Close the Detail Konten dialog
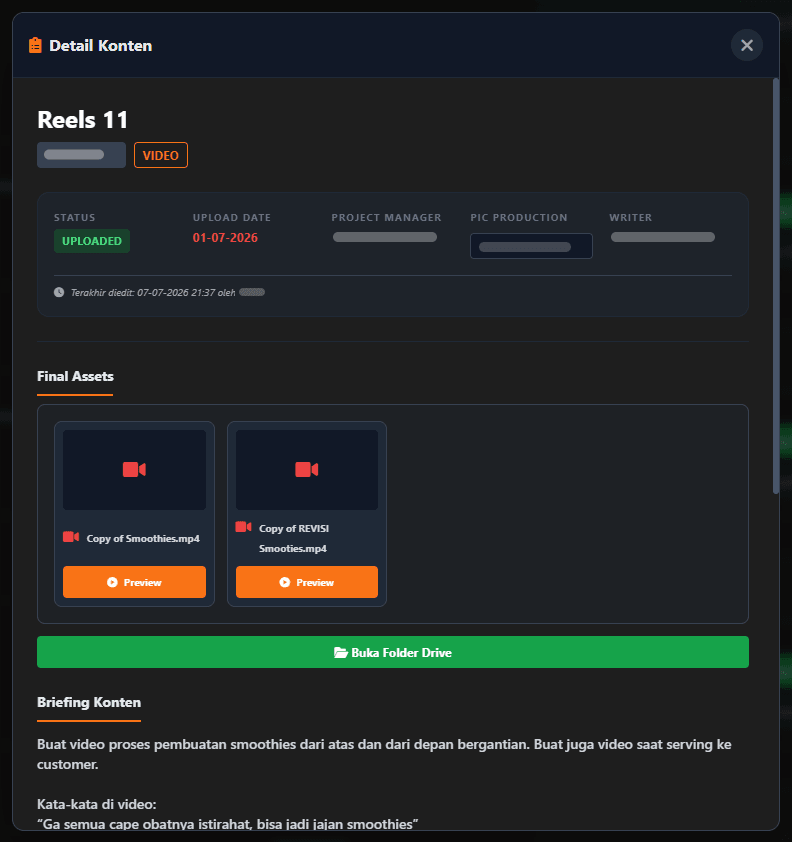Image resolution: width=792 pixels, height=842 pixels. (746, 45)
